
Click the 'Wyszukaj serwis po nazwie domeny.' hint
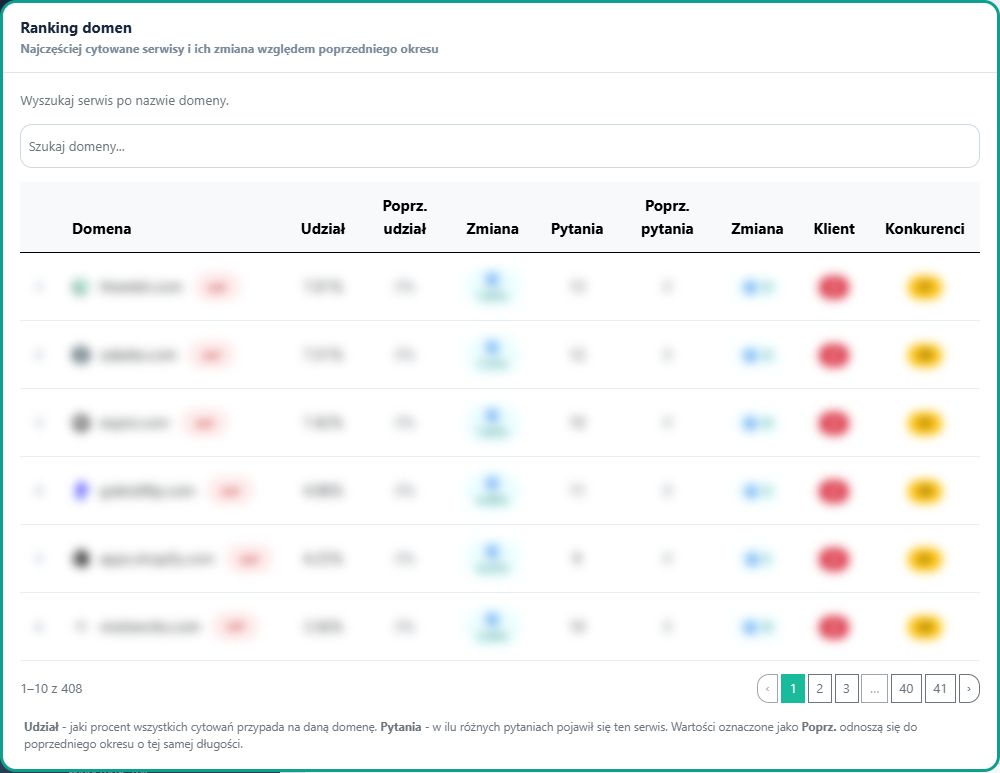[124, 101]
